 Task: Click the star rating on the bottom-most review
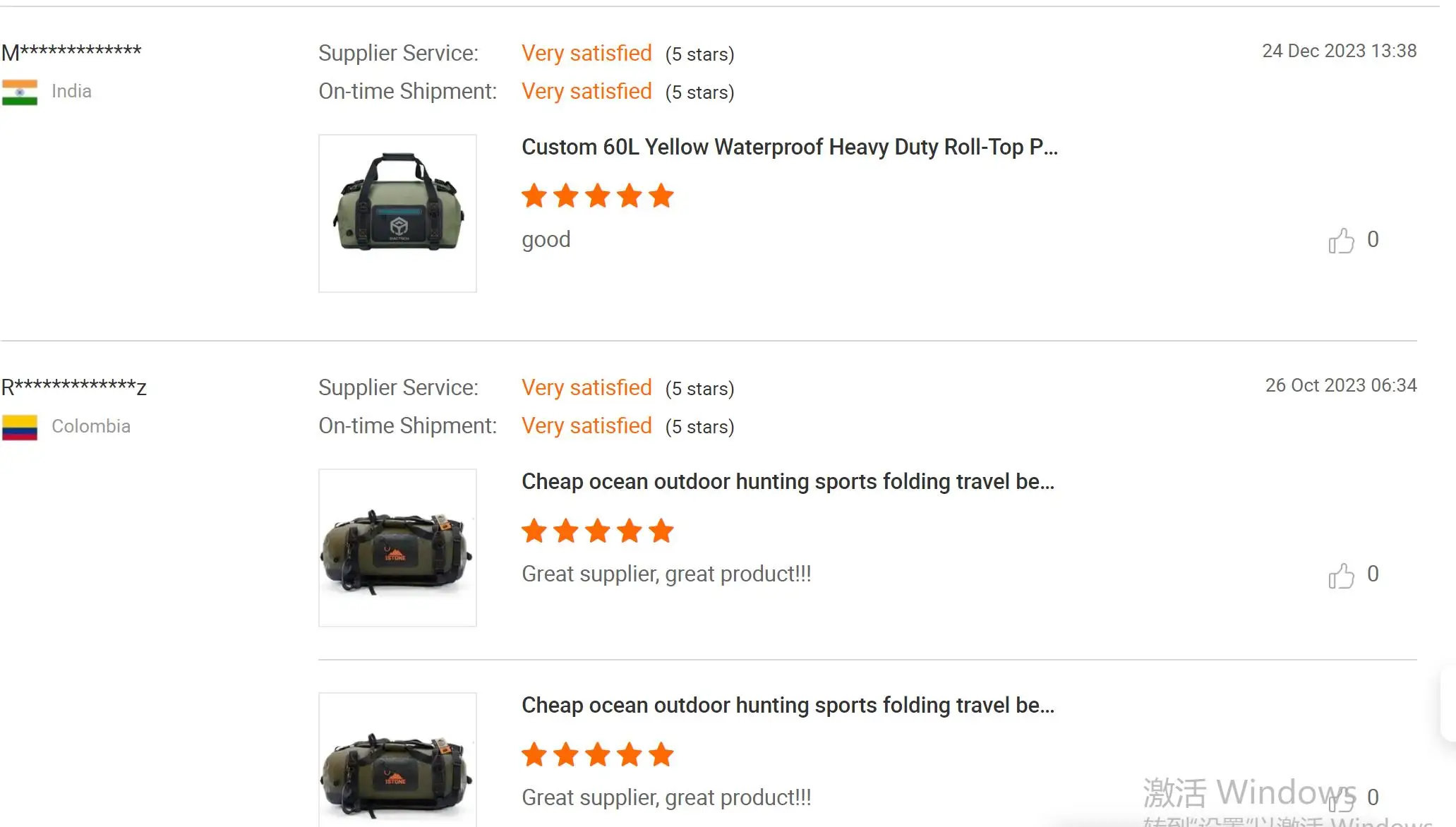tap(597, 754)
